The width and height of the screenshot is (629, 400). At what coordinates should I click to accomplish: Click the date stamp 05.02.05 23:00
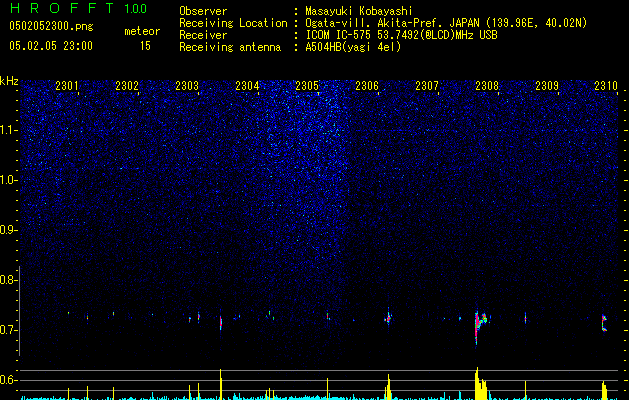(51, 46)
